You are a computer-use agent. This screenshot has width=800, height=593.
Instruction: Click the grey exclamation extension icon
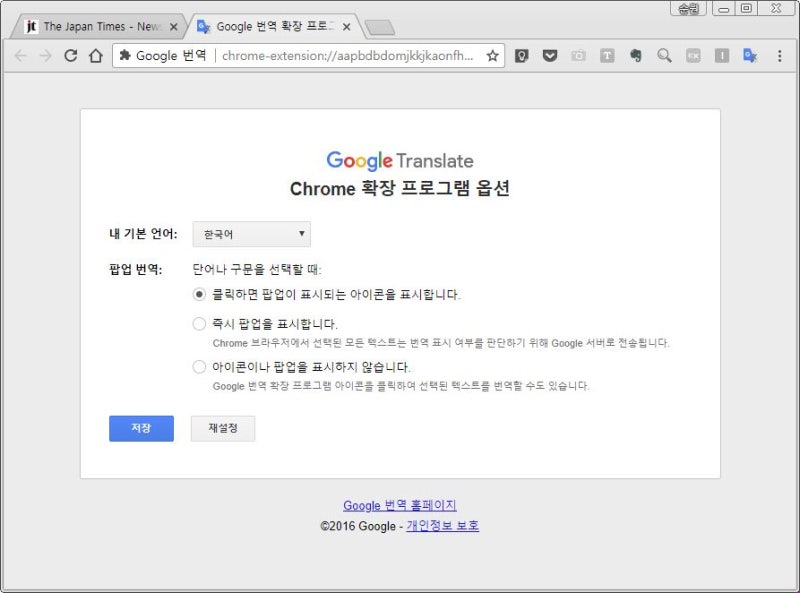[721, 56]
